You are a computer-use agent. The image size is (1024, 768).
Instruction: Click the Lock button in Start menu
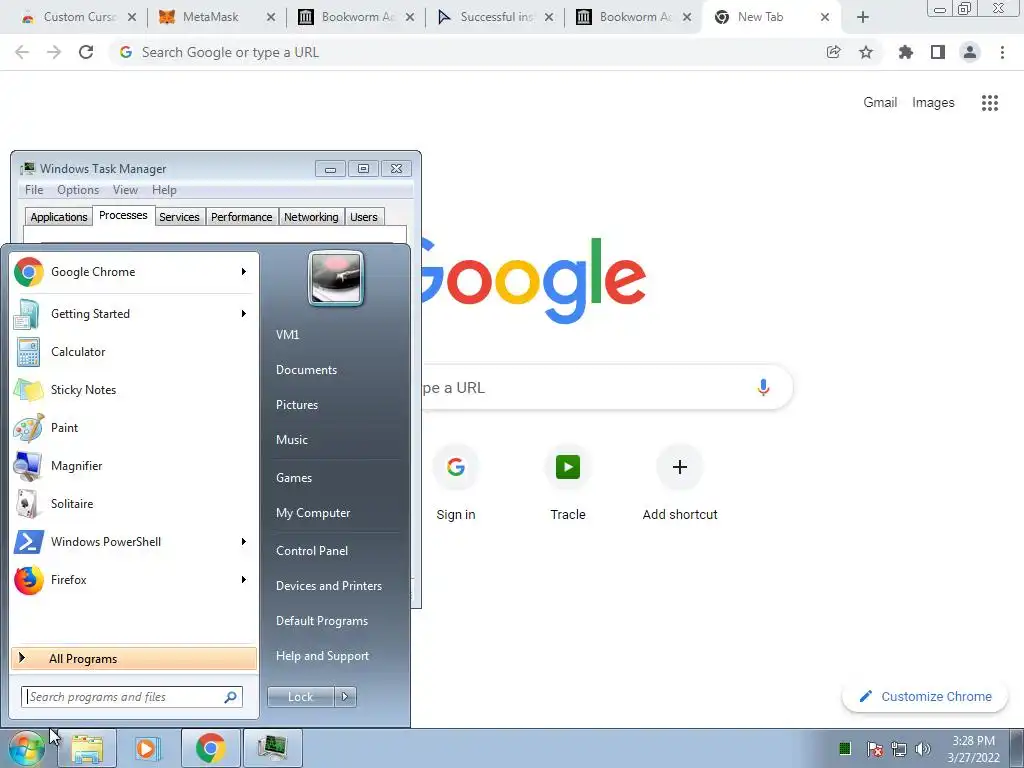tap(300, 697)
